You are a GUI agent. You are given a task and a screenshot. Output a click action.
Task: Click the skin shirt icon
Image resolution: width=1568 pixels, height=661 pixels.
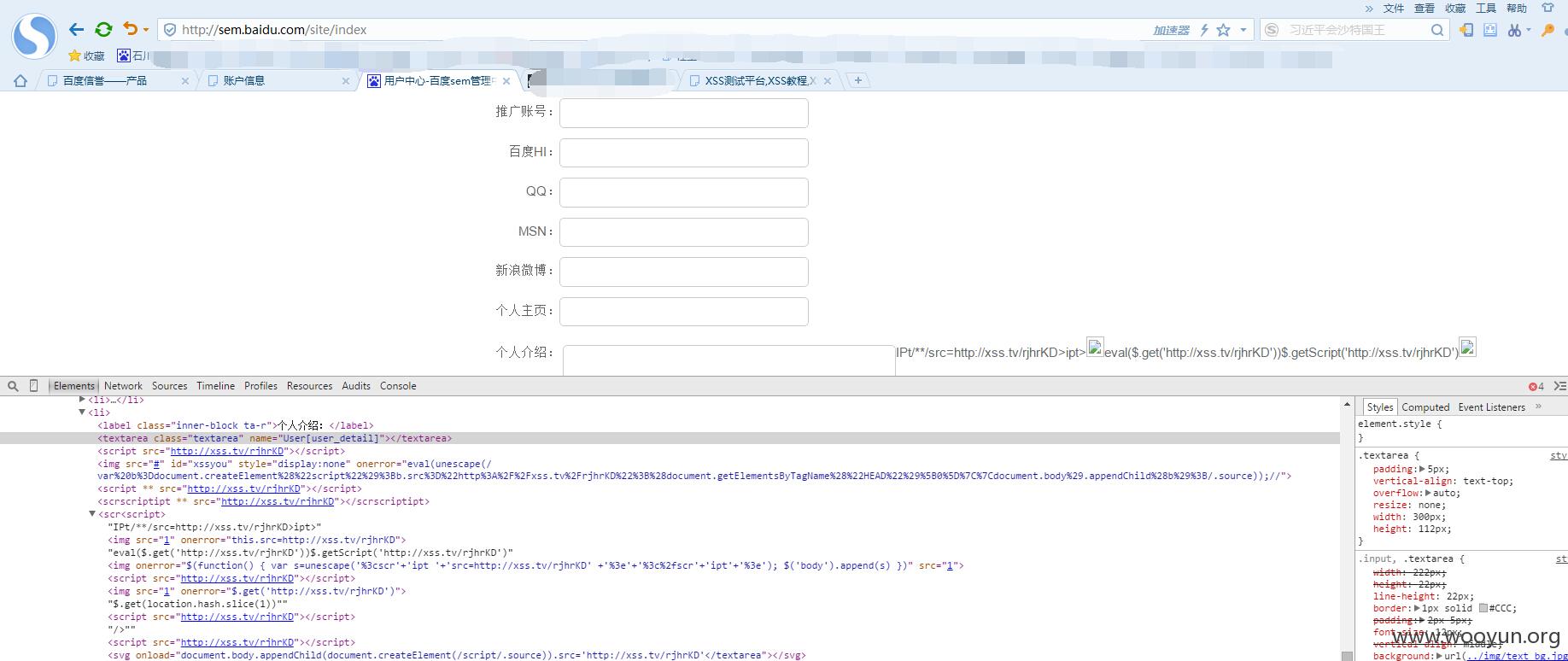1548,8
